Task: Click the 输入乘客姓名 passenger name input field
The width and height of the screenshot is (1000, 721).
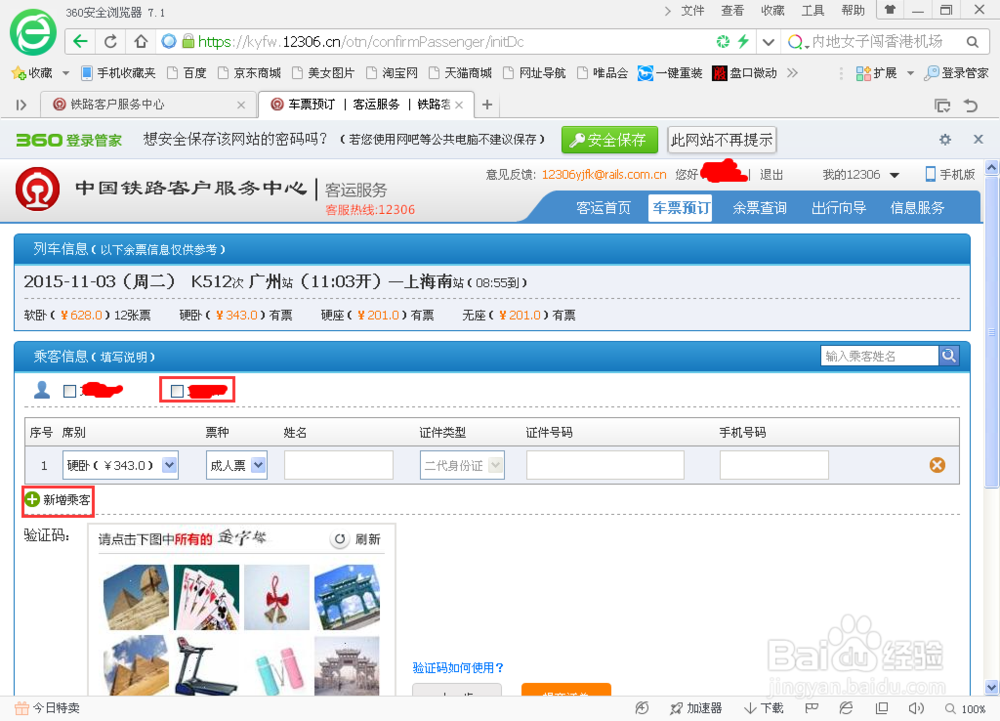Action: (x=878, y=355)
